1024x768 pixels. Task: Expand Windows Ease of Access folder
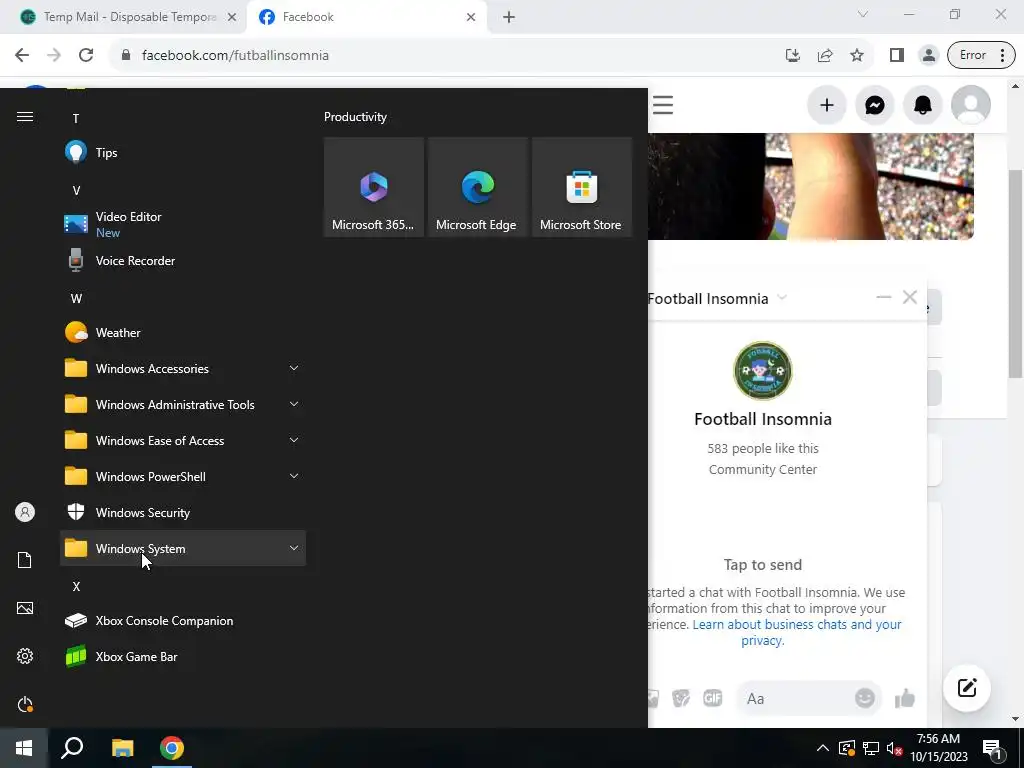(x=183, y=441)
